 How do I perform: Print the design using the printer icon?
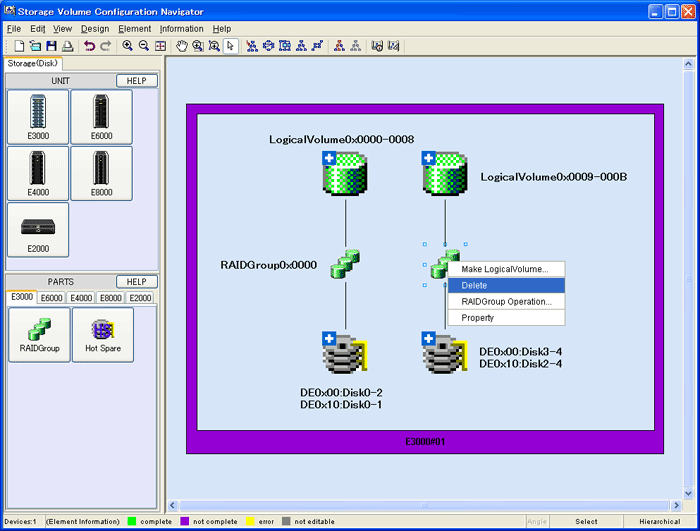point(67,46)
